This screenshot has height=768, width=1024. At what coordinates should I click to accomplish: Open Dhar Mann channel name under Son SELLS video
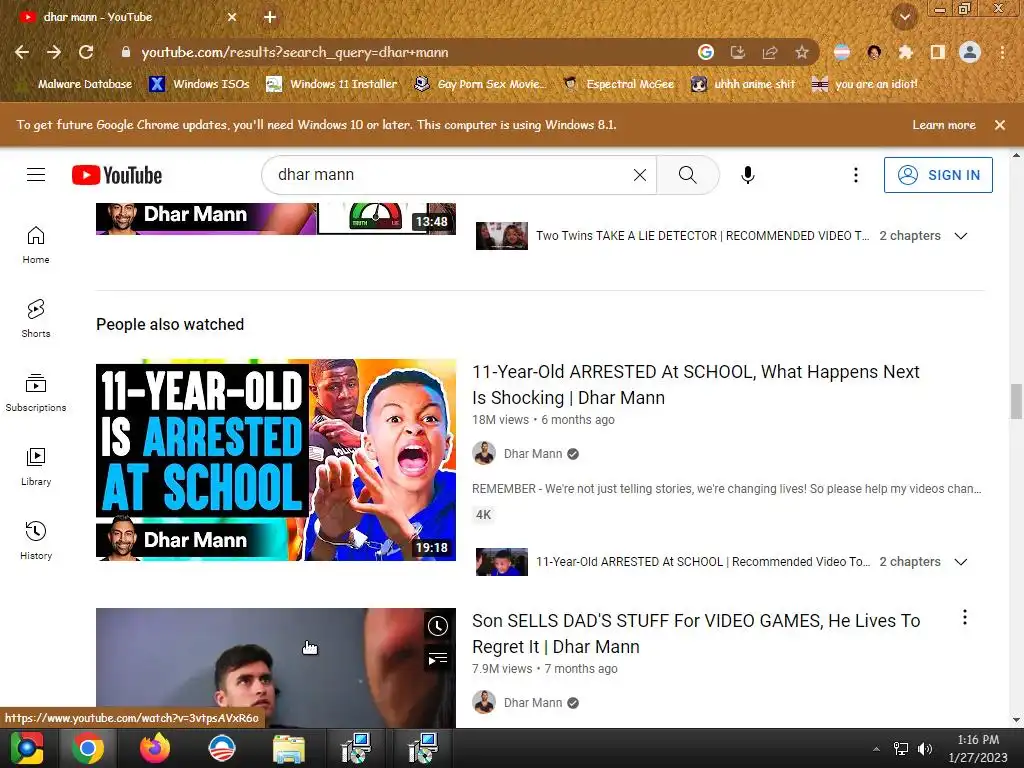tap(533, 703)
